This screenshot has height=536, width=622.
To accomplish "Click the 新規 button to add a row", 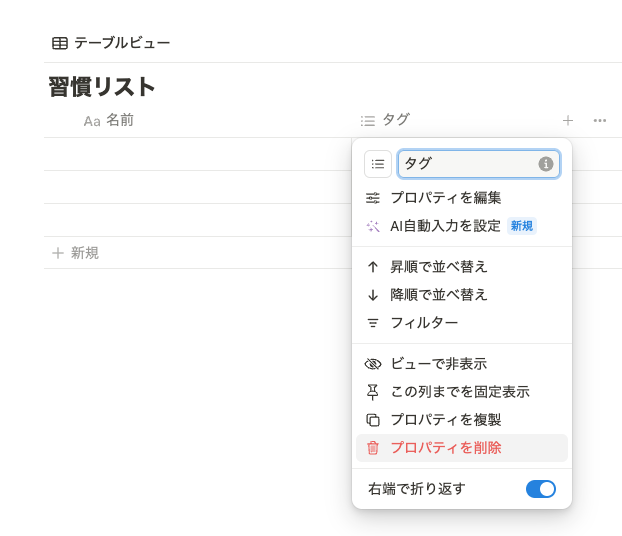I will tap(76, 253).
